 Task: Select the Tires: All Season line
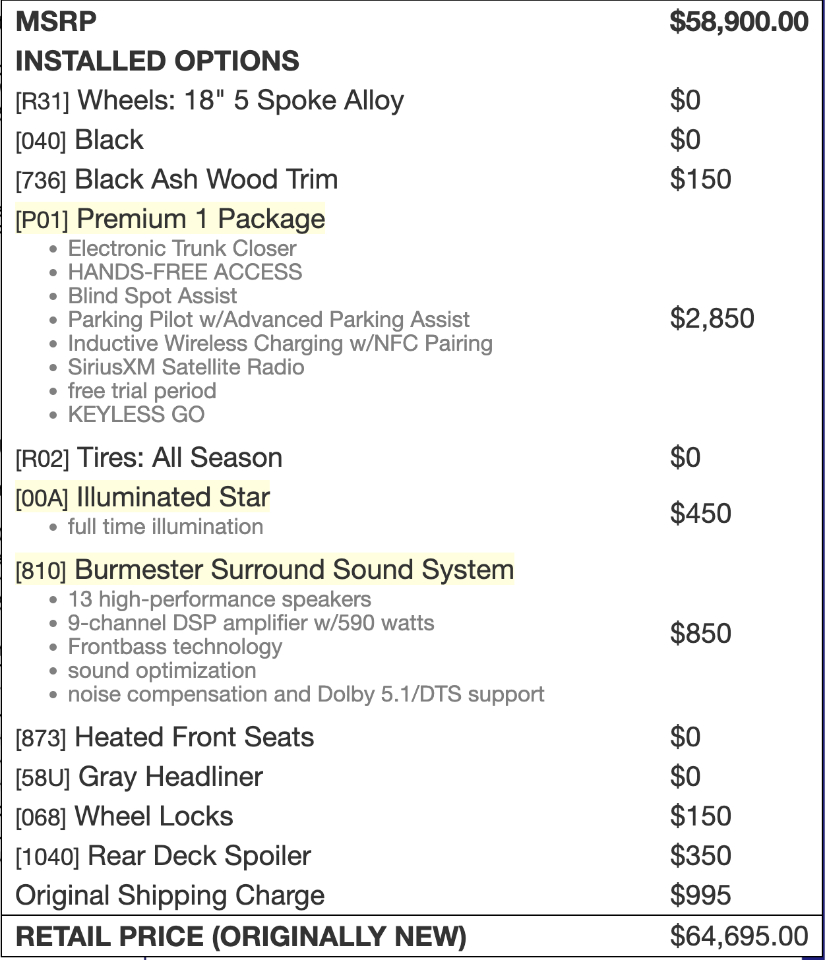tap(149, 458)
